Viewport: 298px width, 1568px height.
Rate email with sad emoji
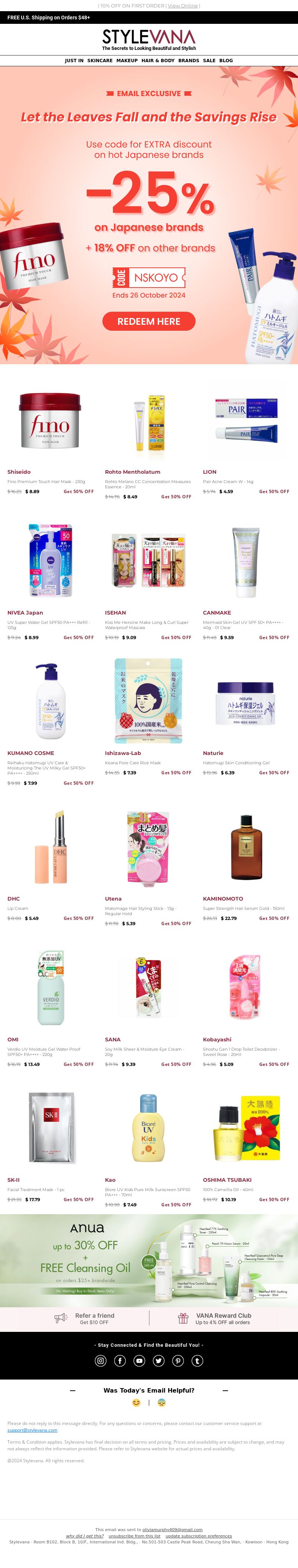coord(161,1402)
